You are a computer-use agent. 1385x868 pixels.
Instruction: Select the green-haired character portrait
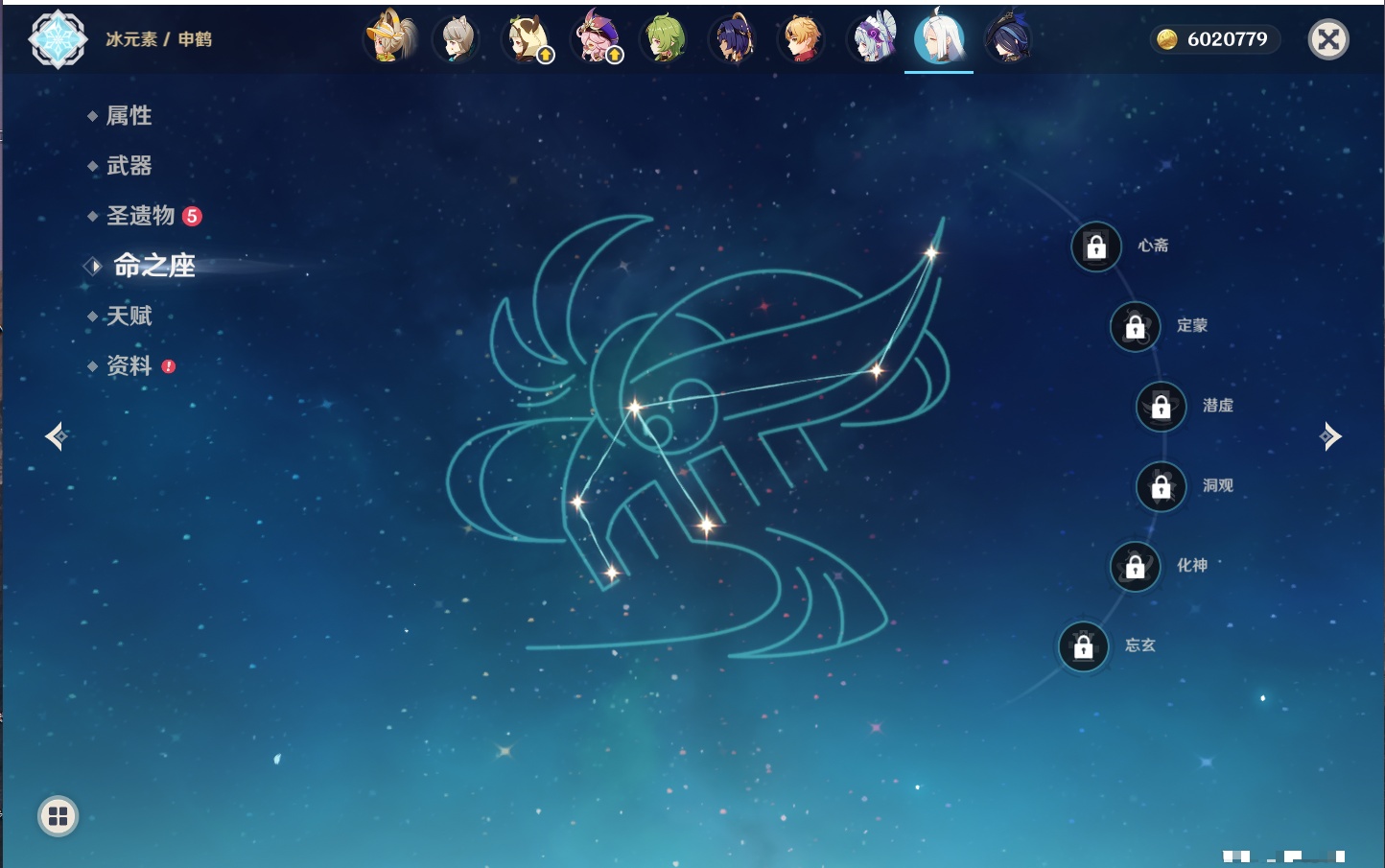click(x=665, y=39)
